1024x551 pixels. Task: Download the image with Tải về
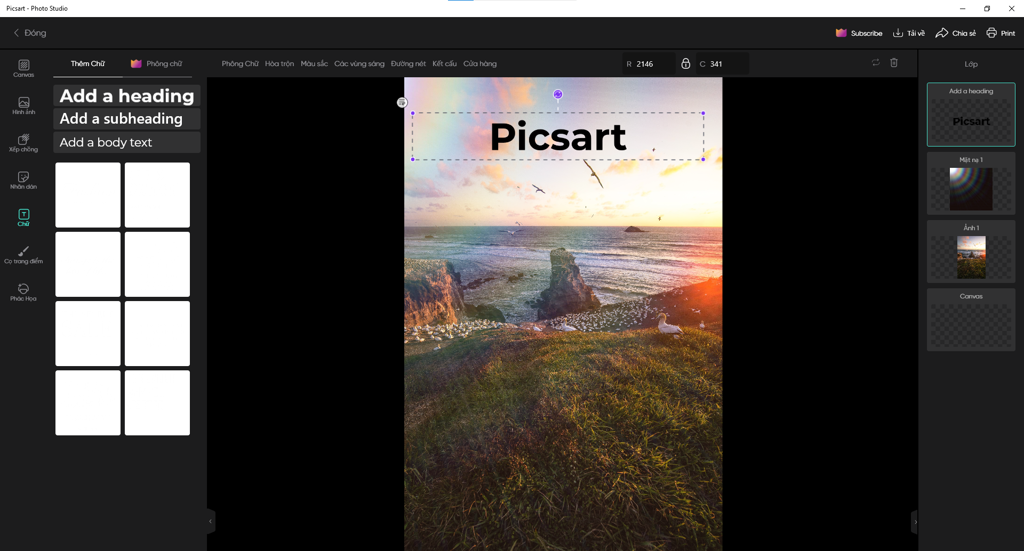pos(909,33)
